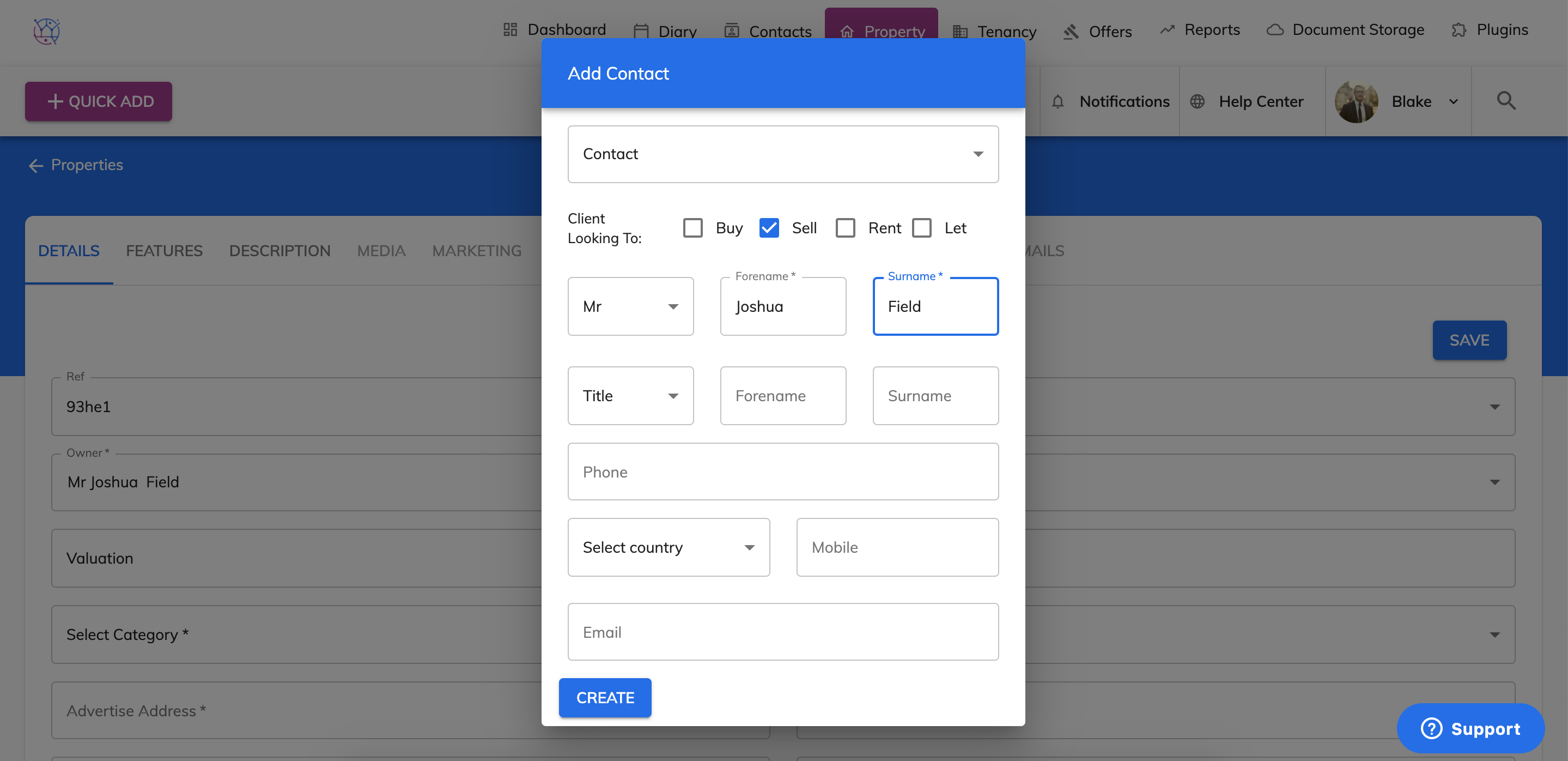Click the Help Center globe icon
The height and width of the screenshot is (761, 1568).
tap(1198, 102)
